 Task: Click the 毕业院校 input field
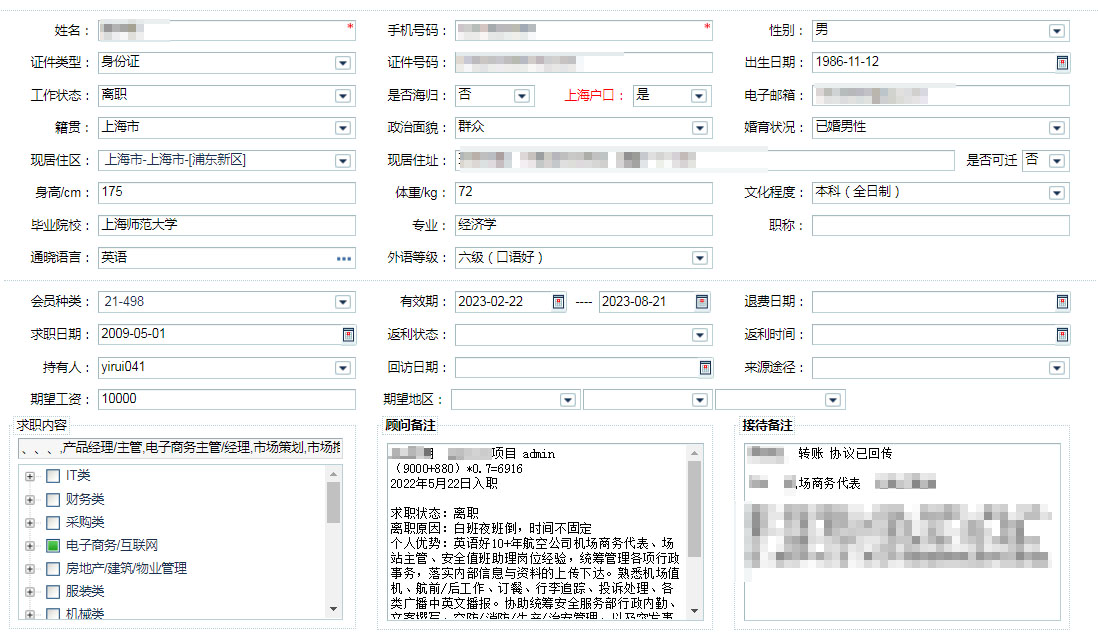pos(227,225)
